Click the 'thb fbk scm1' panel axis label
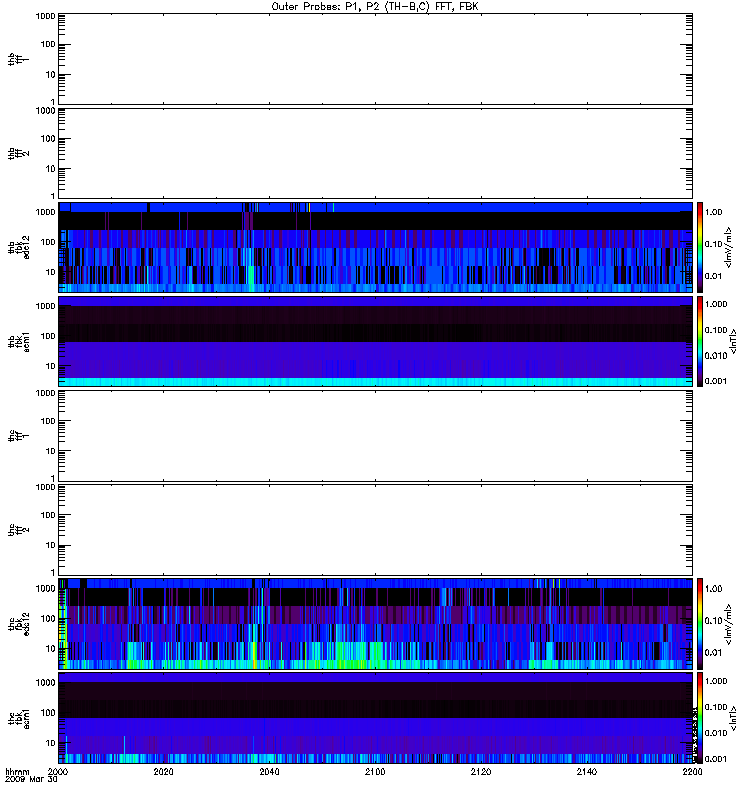The height and width of the screenshot is (800, 750). [x=19, y=341]
